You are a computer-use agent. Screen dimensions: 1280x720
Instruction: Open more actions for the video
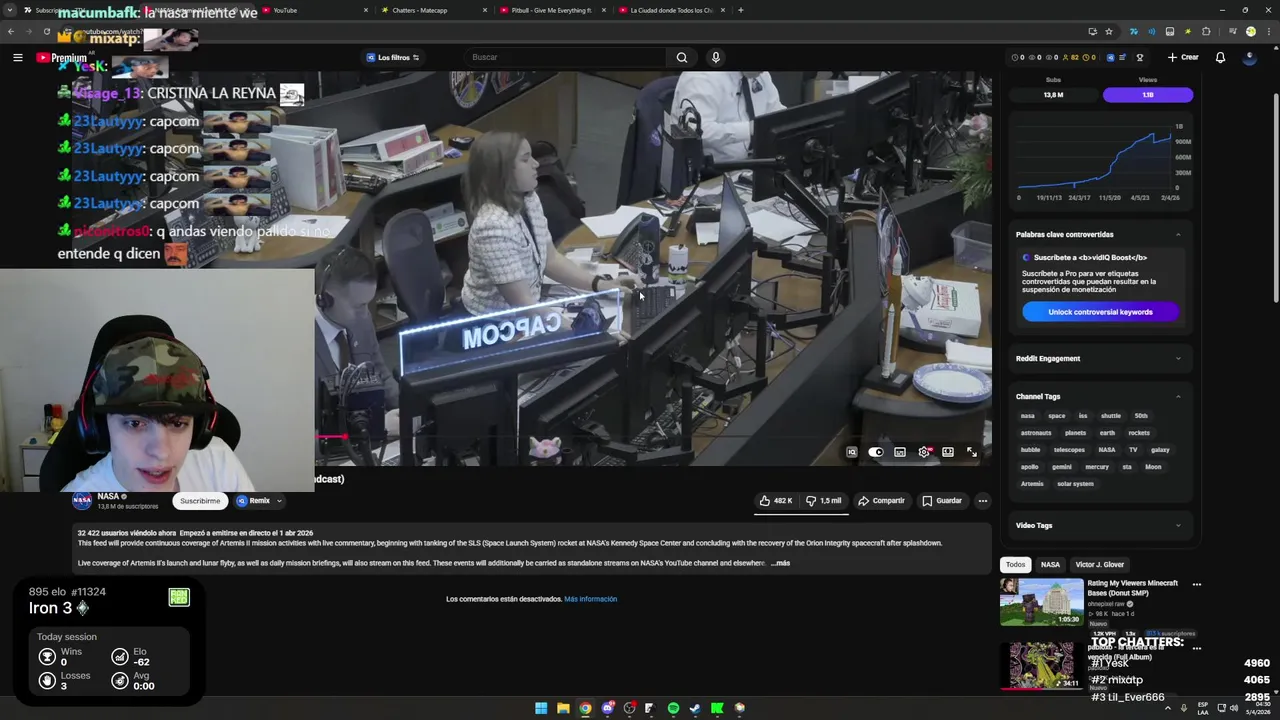[x=983, y=501]
